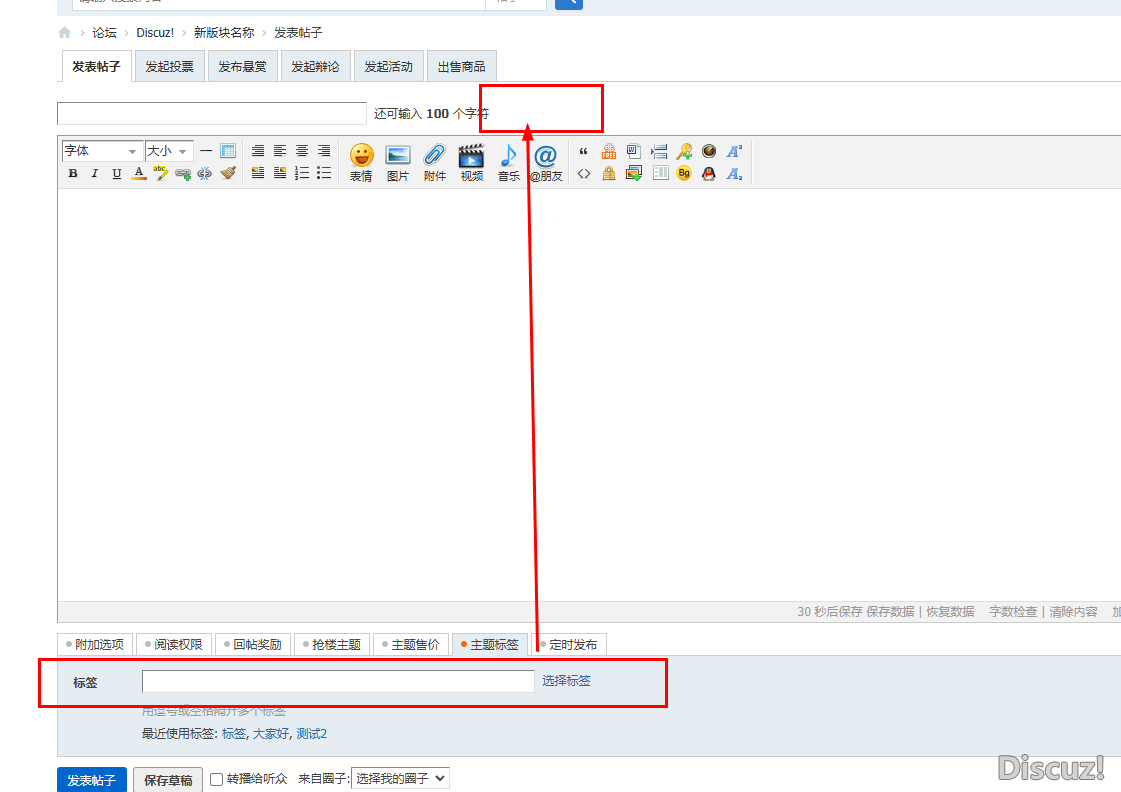1121x792 pixels.
Task: Insert a table in the editor
Action: [228, 151]
